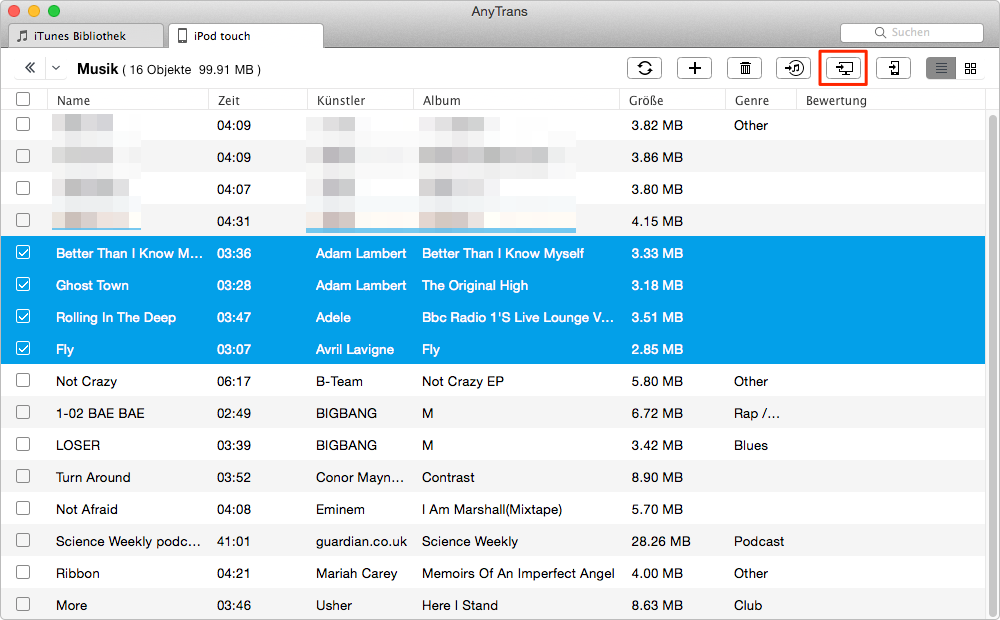This screenshot has height=620, width=1000.
Task: Sort by the Bewertung column header
Action: pyautogui.click(x=891, y=100)
